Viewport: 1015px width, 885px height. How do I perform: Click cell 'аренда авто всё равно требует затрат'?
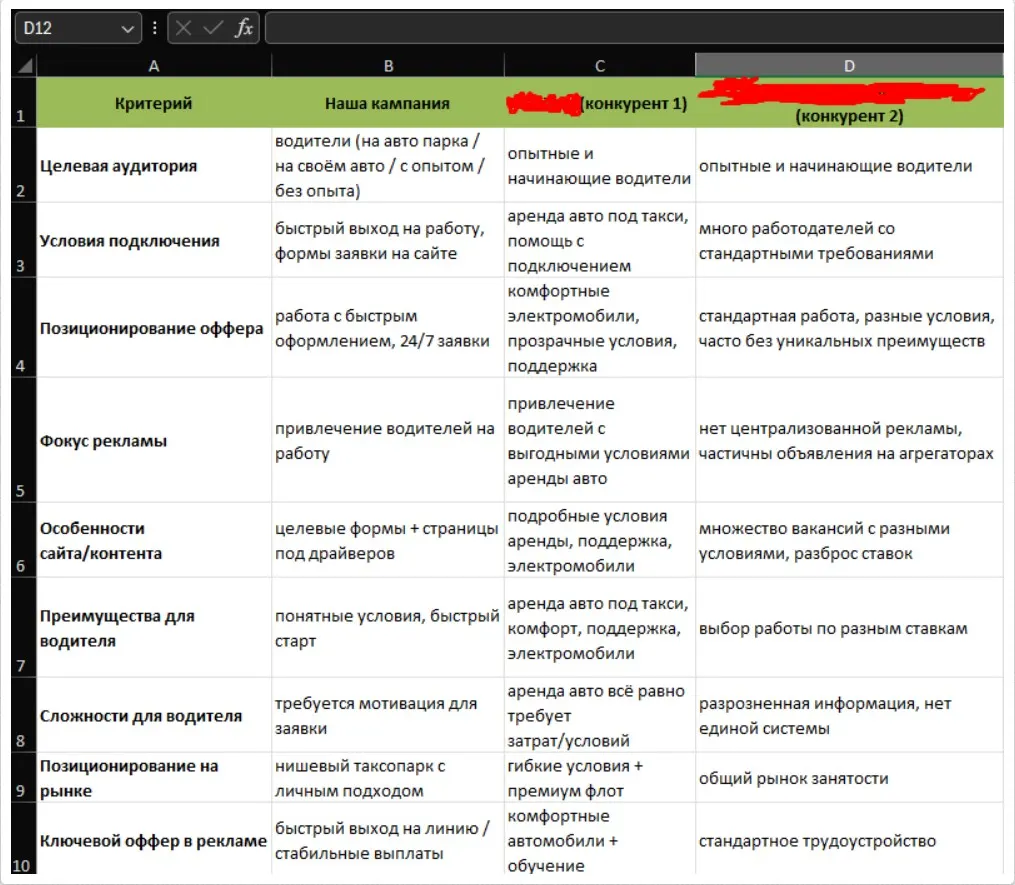pos(599,715)
